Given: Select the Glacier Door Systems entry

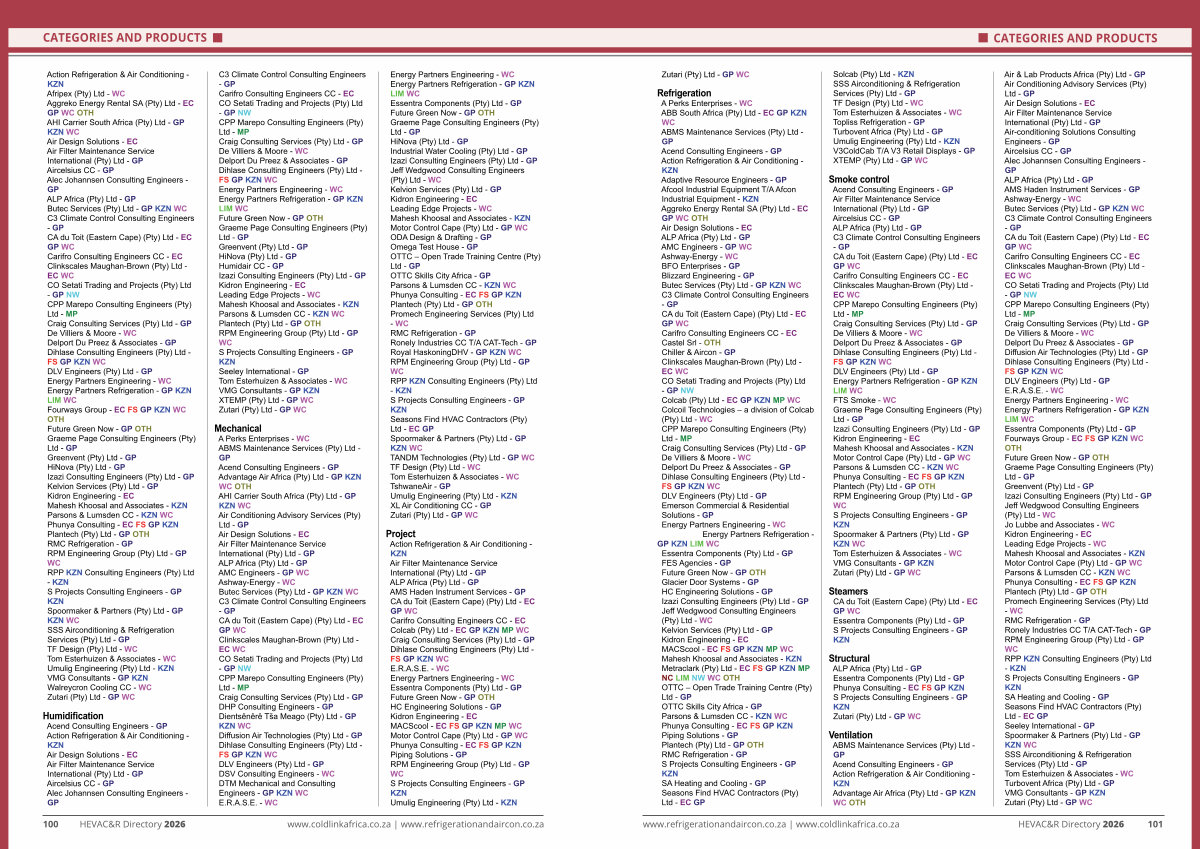Looking at the screenshot, I should [703, 582].
